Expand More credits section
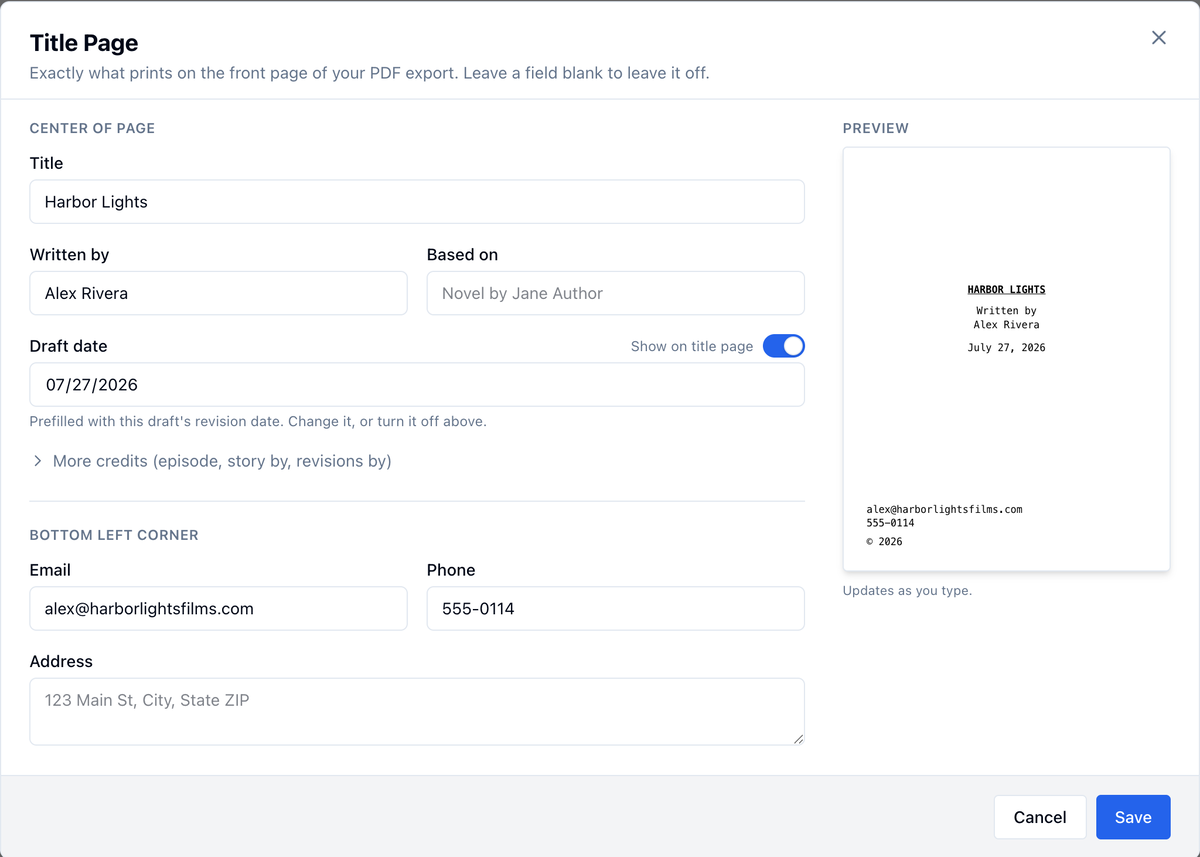 (211, 461)
